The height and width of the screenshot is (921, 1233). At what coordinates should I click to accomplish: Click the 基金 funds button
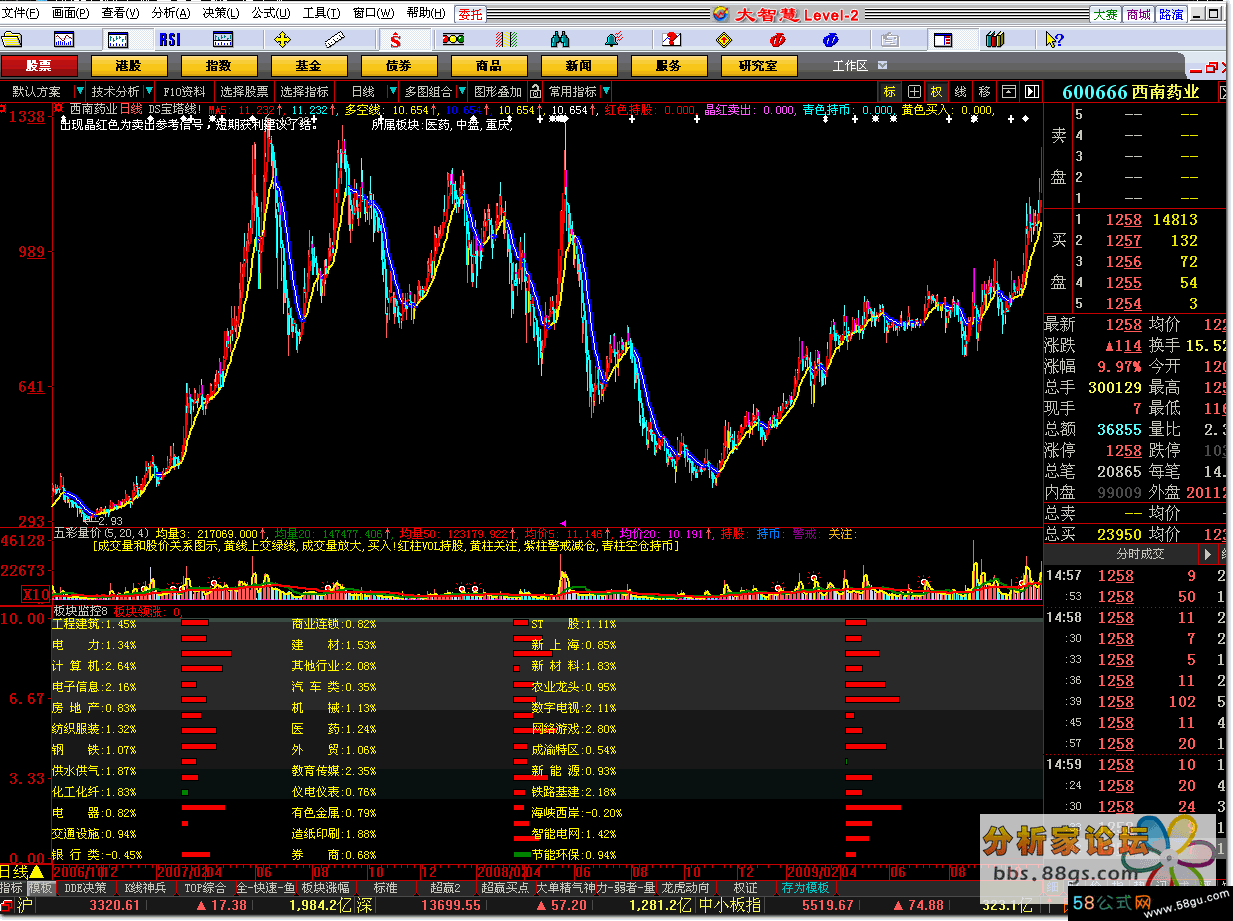(x=309, y=66)
